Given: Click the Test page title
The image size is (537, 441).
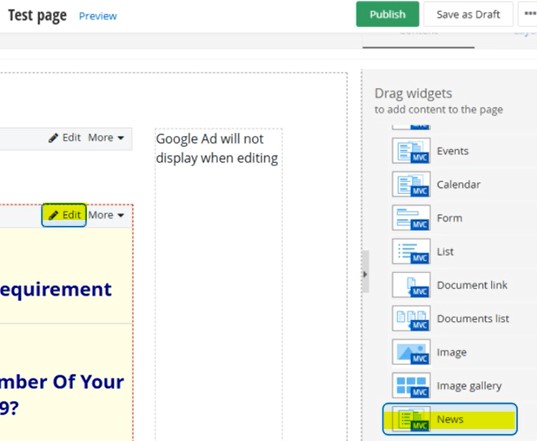Looking at the screenshot, I should tap(37, 15).
